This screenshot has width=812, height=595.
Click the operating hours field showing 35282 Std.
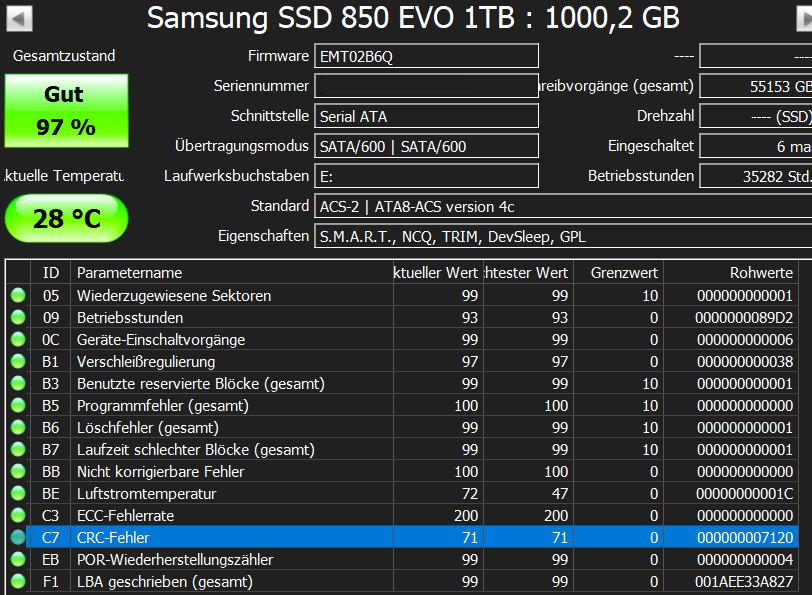pos(756,176)
